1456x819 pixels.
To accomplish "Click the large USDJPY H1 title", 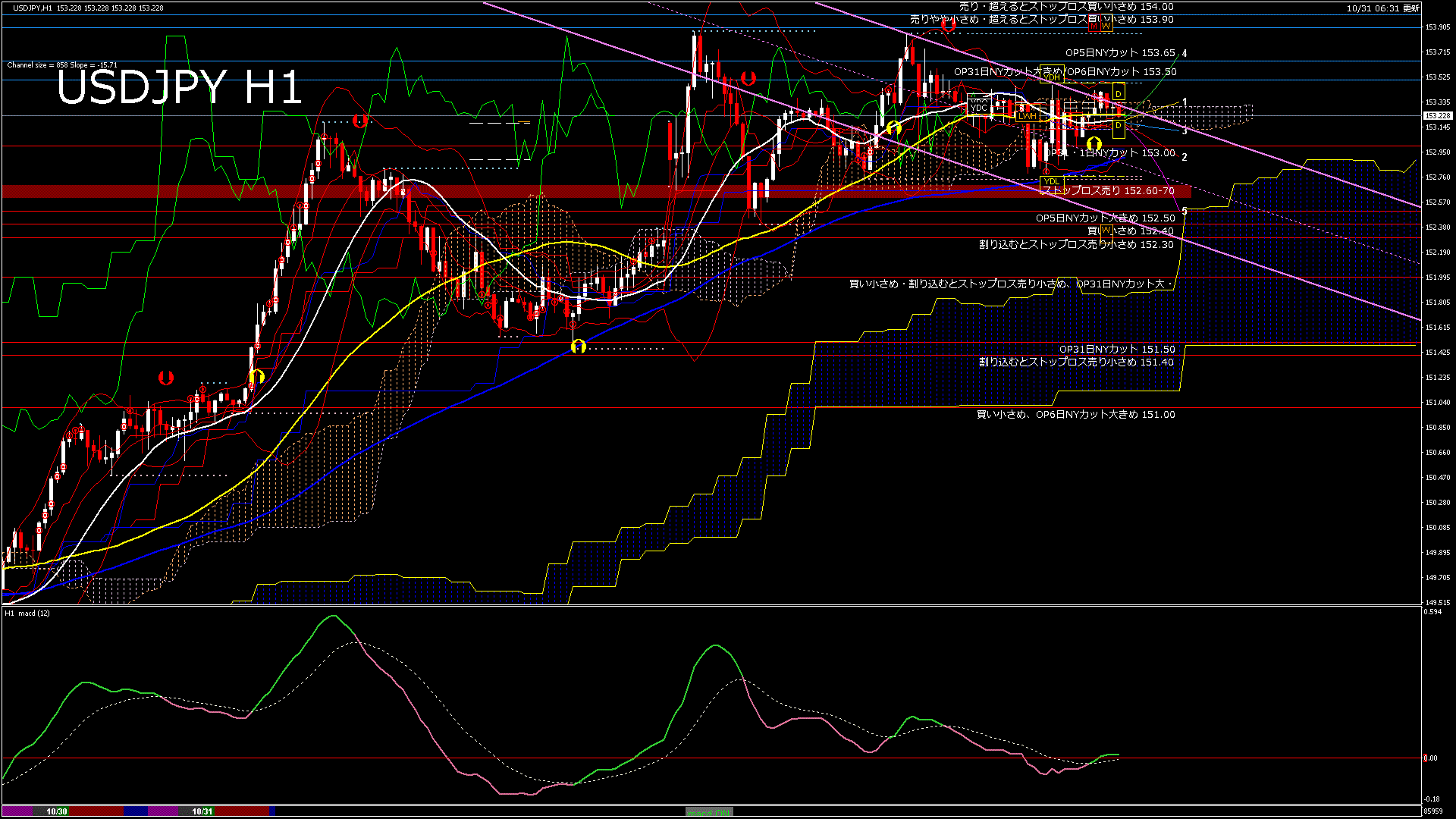I will pyautogui.click(x=180, y=87).
